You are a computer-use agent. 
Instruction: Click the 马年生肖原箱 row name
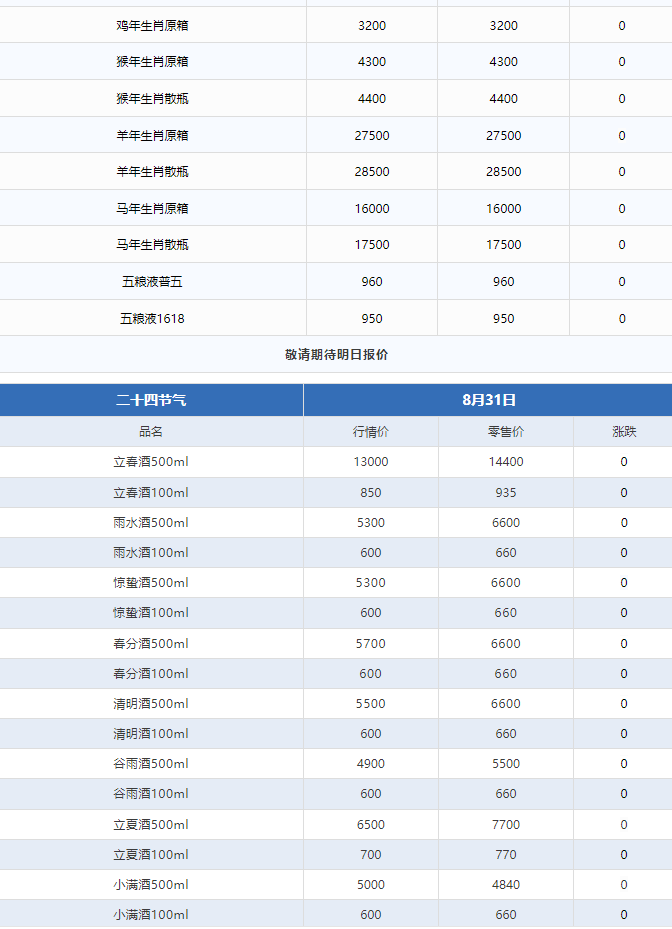click(152, 208)
